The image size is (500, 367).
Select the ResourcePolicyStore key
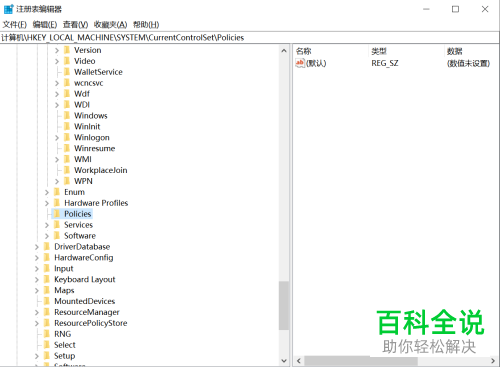click(x=91, y=323)
